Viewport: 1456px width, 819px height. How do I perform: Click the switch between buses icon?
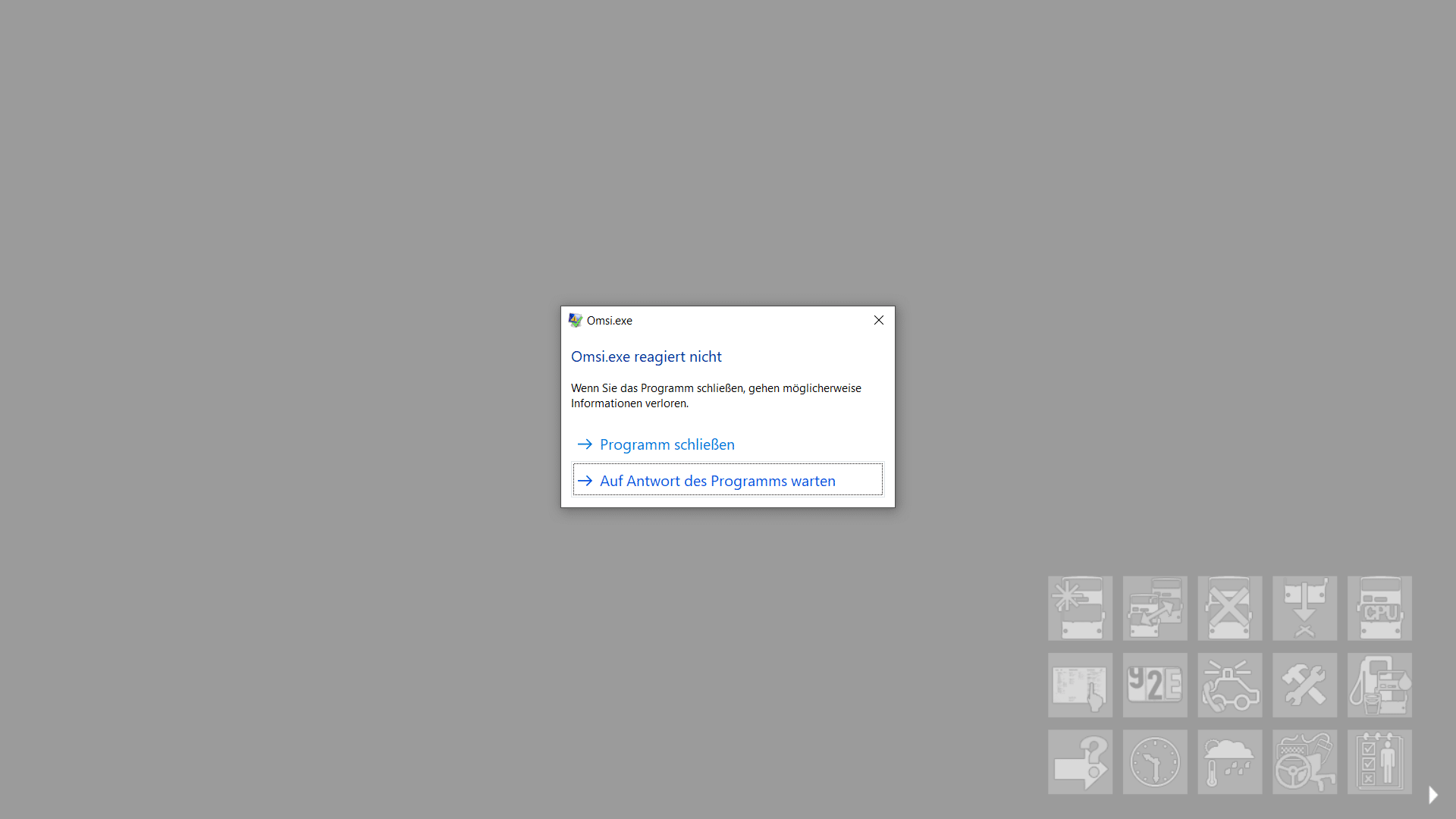click(x=1155, y=608)
